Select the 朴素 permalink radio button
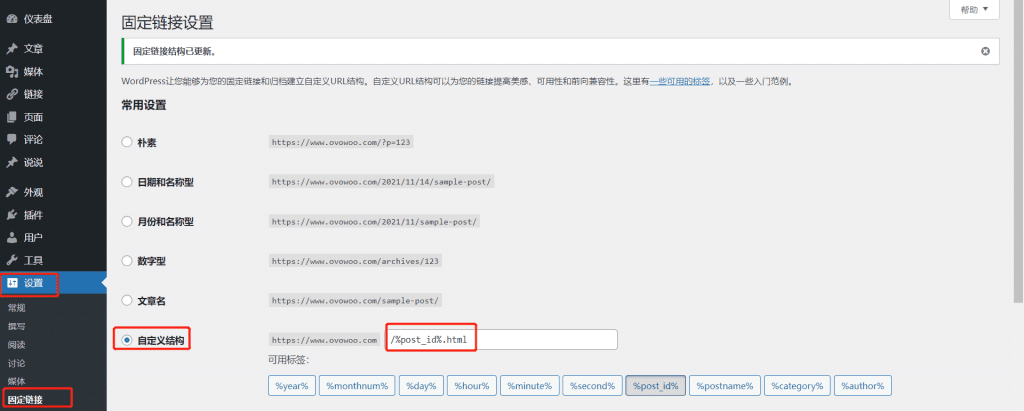Viewport: 1024px width, 411px height. click(127, 142)
